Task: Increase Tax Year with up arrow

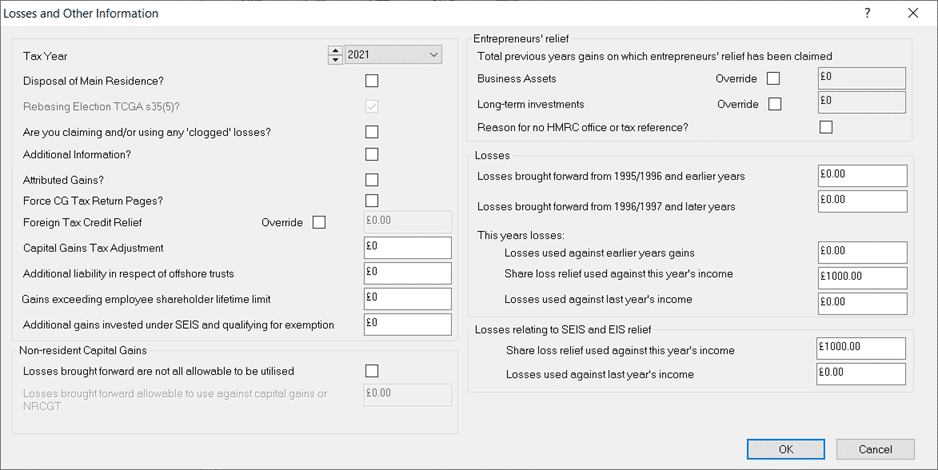Action: pyautogui.click(x=335, y=50)
